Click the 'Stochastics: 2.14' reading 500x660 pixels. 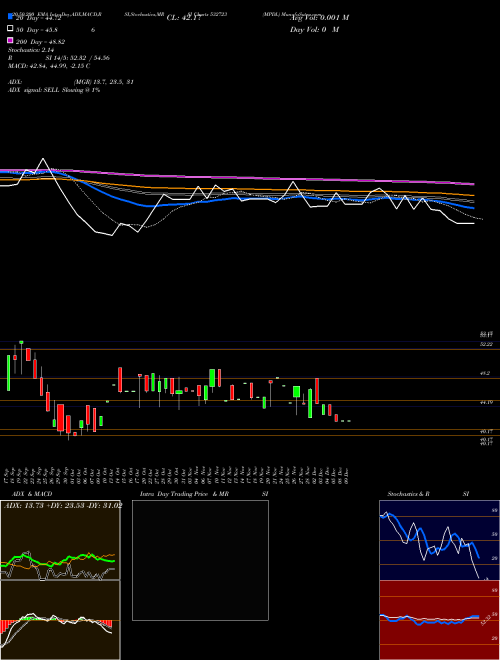(x=31, y=50)
